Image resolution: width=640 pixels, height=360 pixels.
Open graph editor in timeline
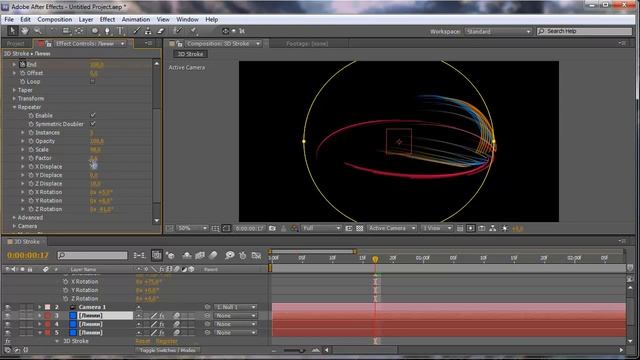pos(256,256)
